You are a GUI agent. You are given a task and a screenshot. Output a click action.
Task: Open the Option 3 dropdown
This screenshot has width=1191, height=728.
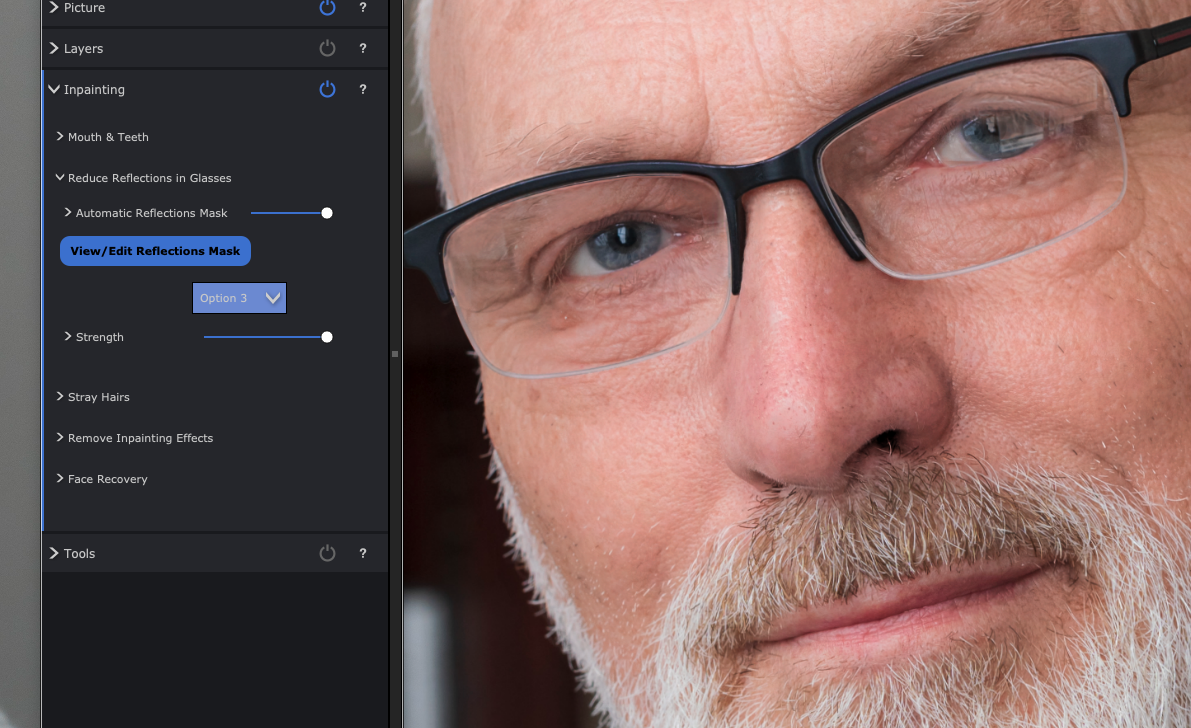click(x=239, y=298)
